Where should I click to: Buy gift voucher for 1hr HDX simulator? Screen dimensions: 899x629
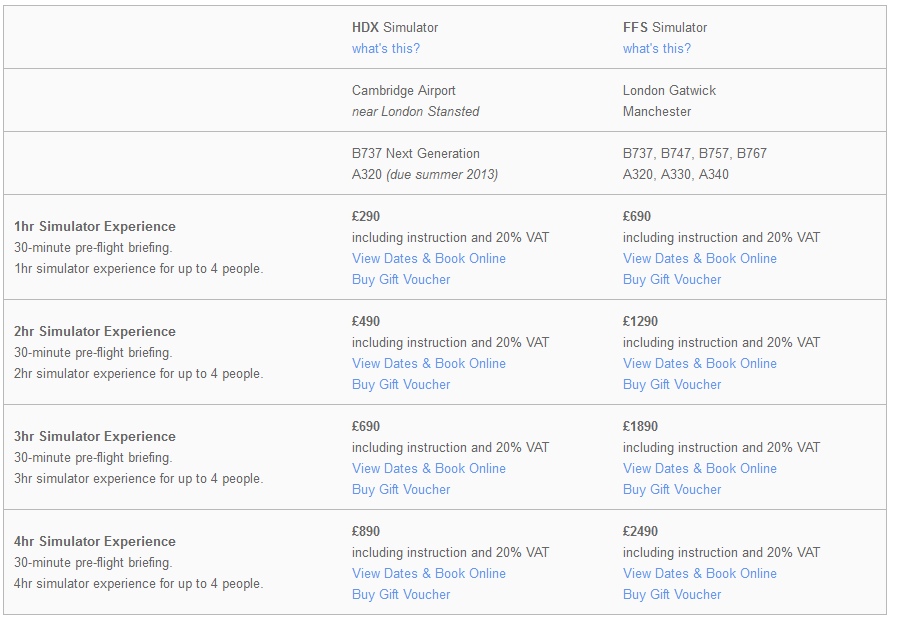[401, 279]
